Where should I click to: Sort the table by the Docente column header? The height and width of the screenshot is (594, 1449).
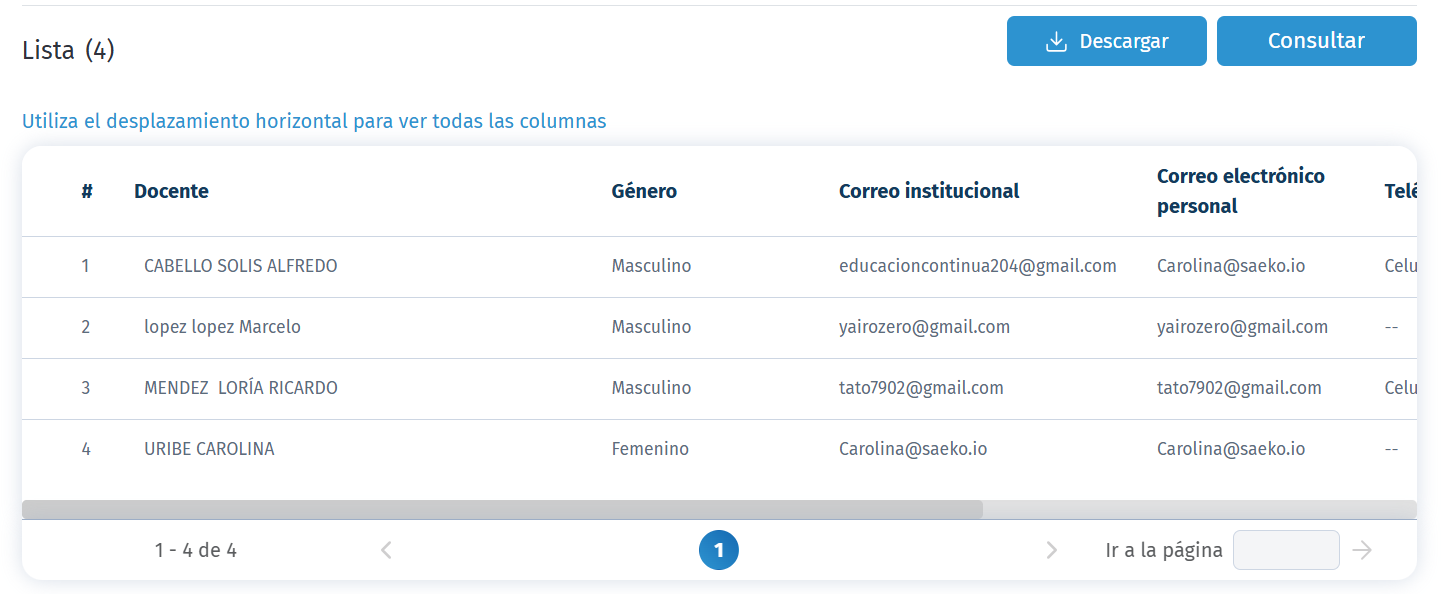click(171, 190)
